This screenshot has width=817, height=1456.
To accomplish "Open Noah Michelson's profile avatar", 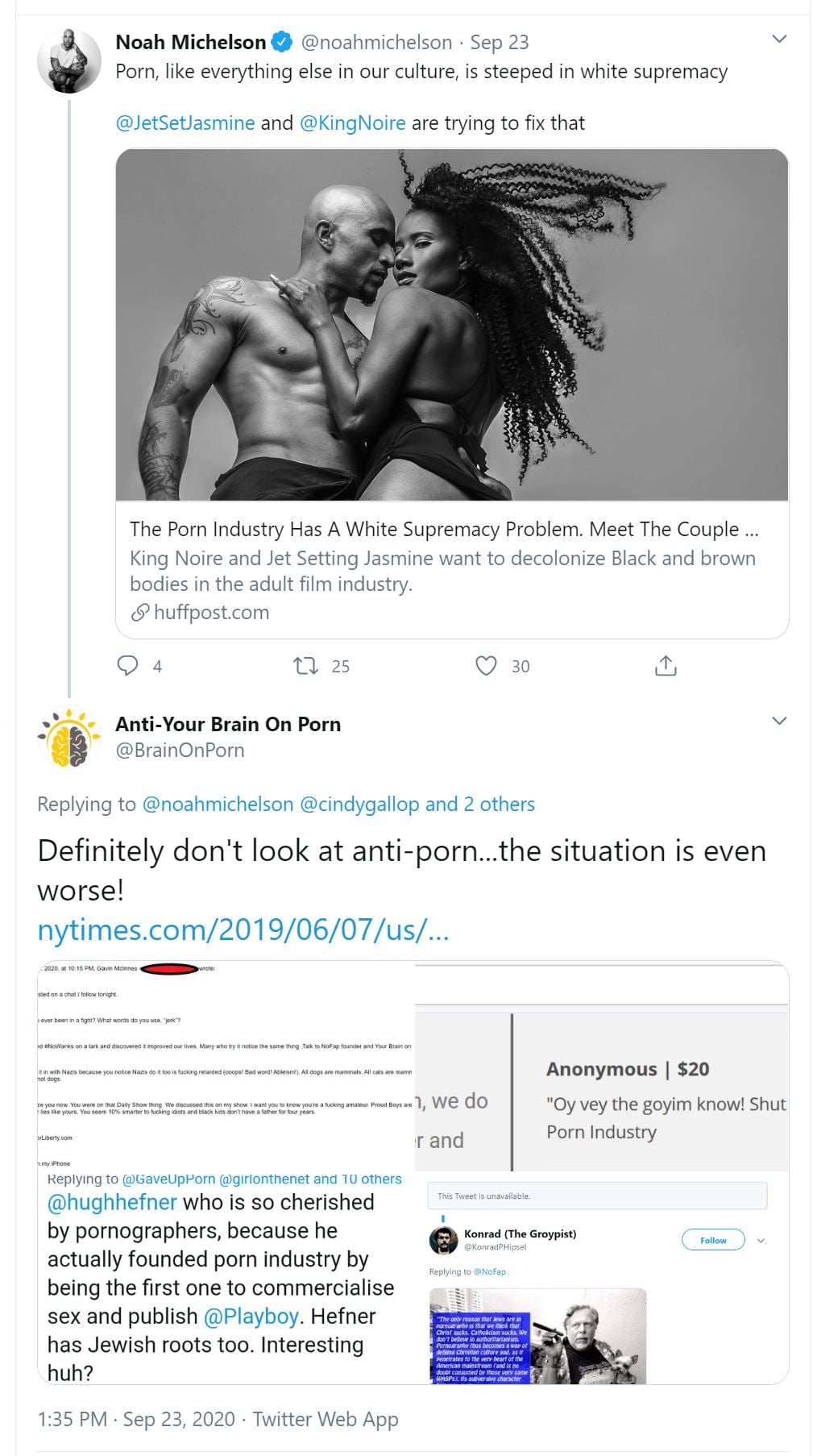I will [68, 60].
